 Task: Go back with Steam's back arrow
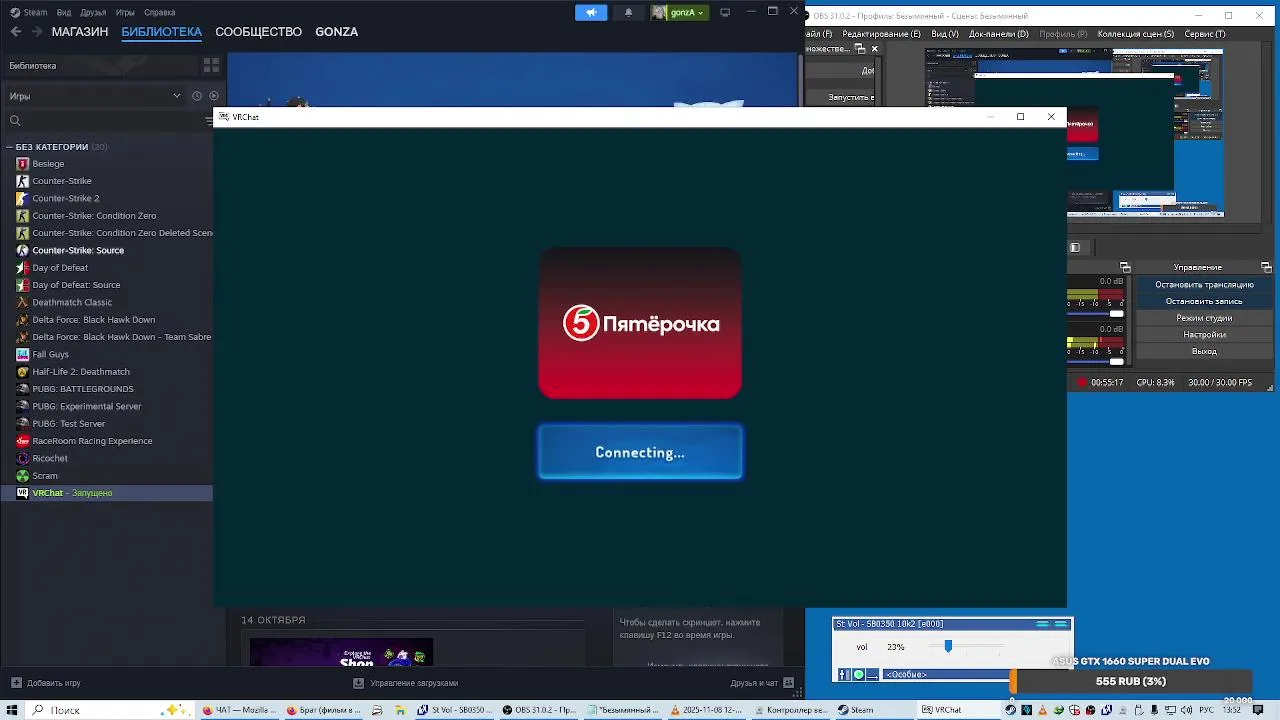click(15, 32)
